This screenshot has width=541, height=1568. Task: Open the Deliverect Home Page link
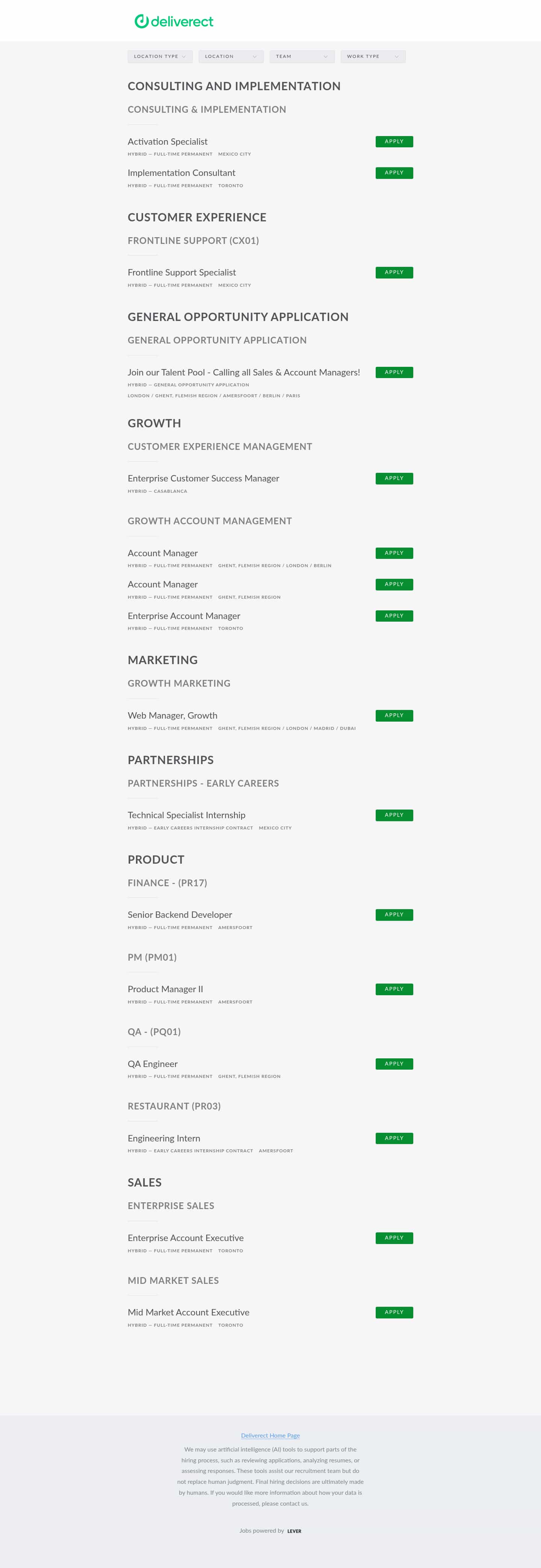point(270,1435)
